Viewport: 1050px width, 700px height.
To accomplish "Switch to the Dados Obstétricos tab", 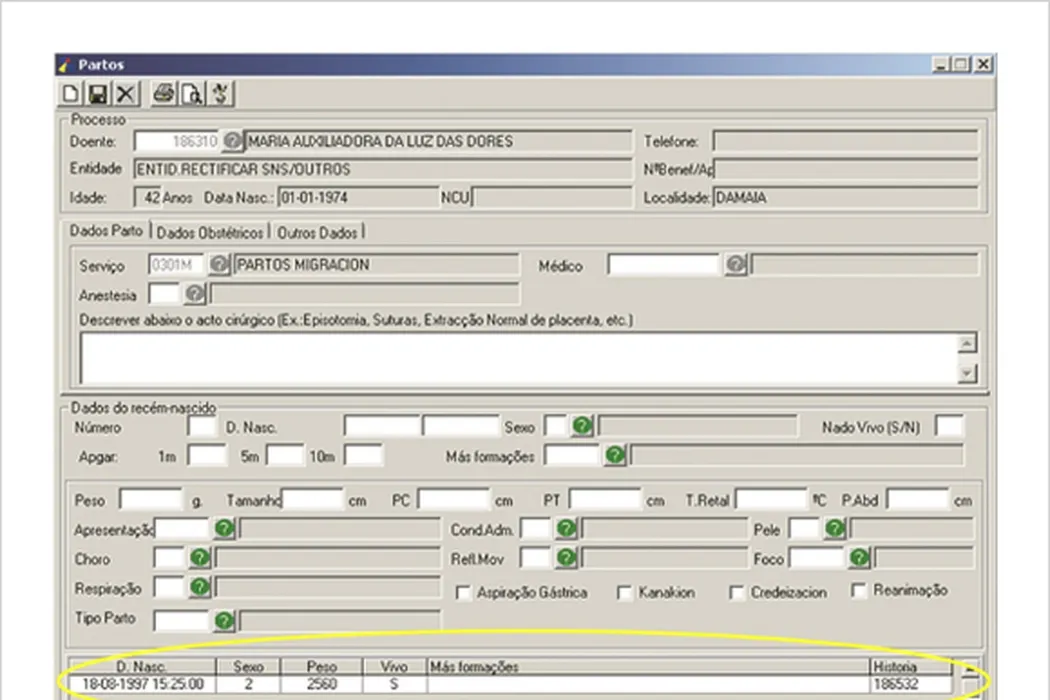I will tap(211, 232).
